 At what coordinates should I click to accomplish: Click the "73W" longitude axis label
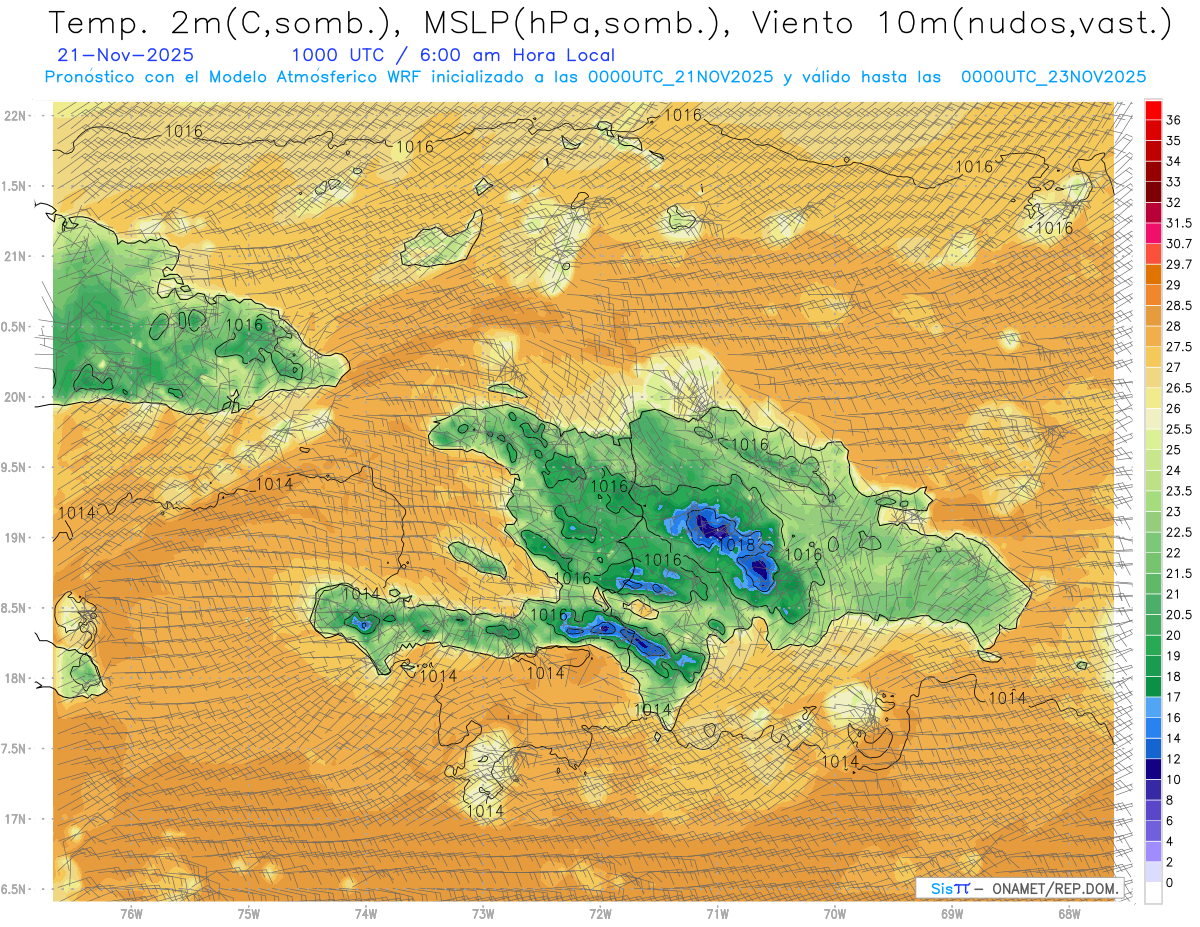483,914
